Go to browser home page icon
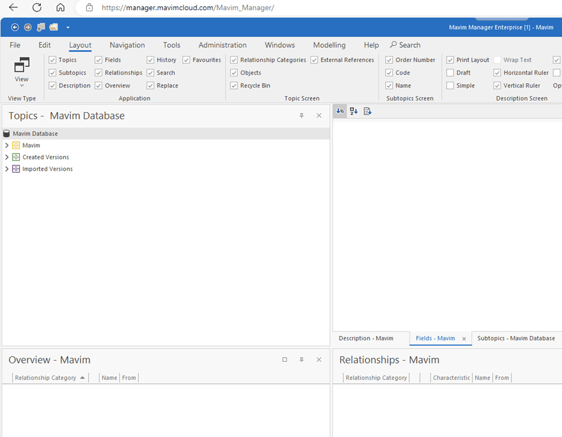The image size is (562, 437). point(60,7)
